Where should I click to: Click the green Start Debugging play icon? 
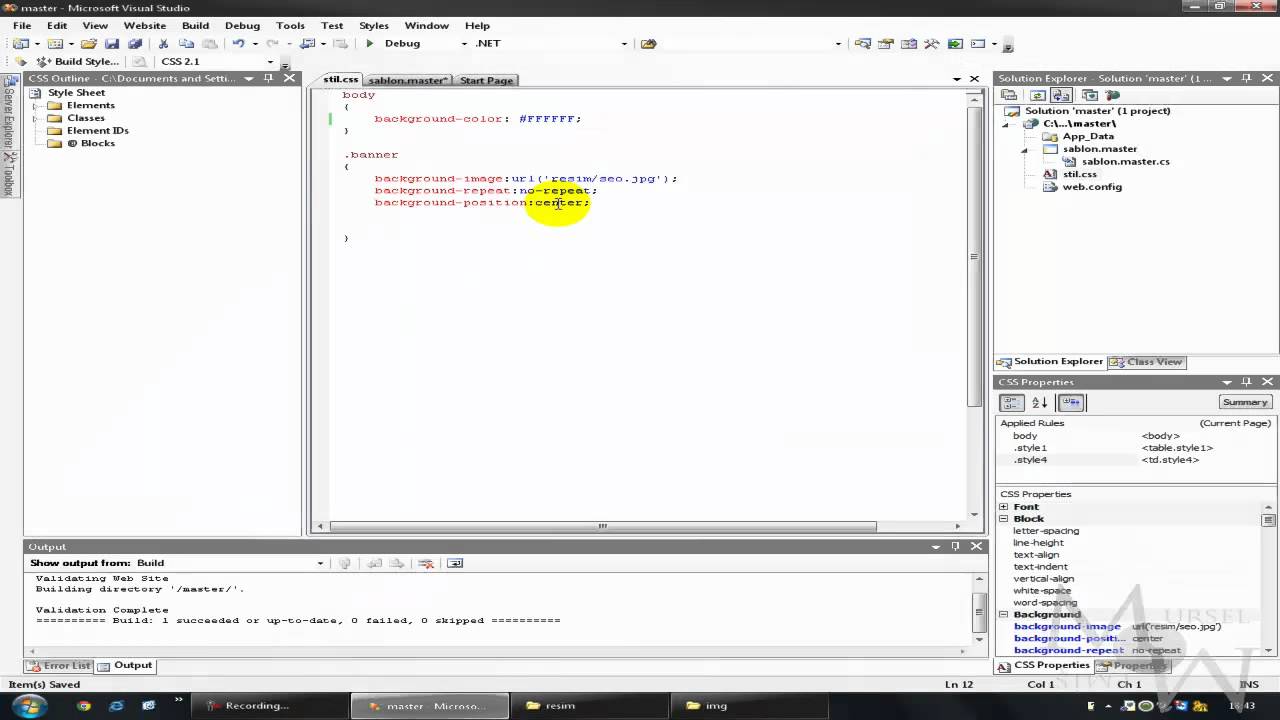(370, 43)
